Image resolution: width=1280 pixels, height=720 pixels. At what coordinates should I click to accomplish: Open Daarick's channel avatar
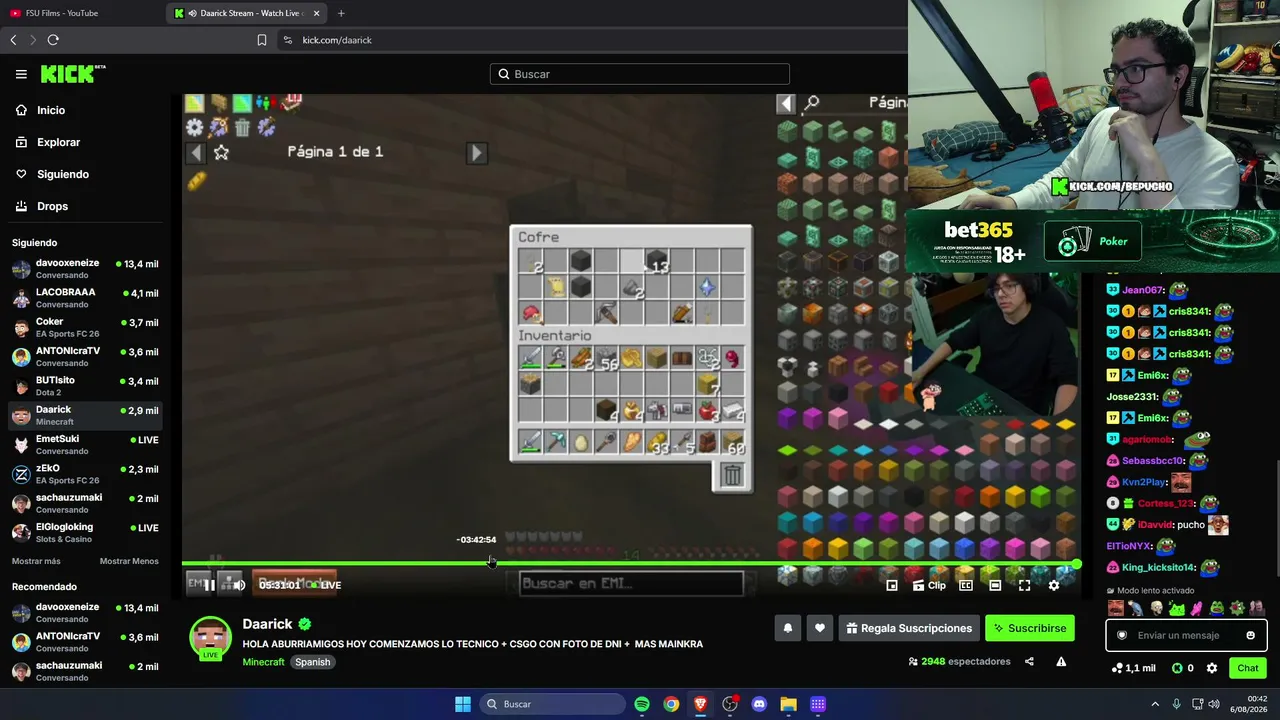click(x=211, y=638)
